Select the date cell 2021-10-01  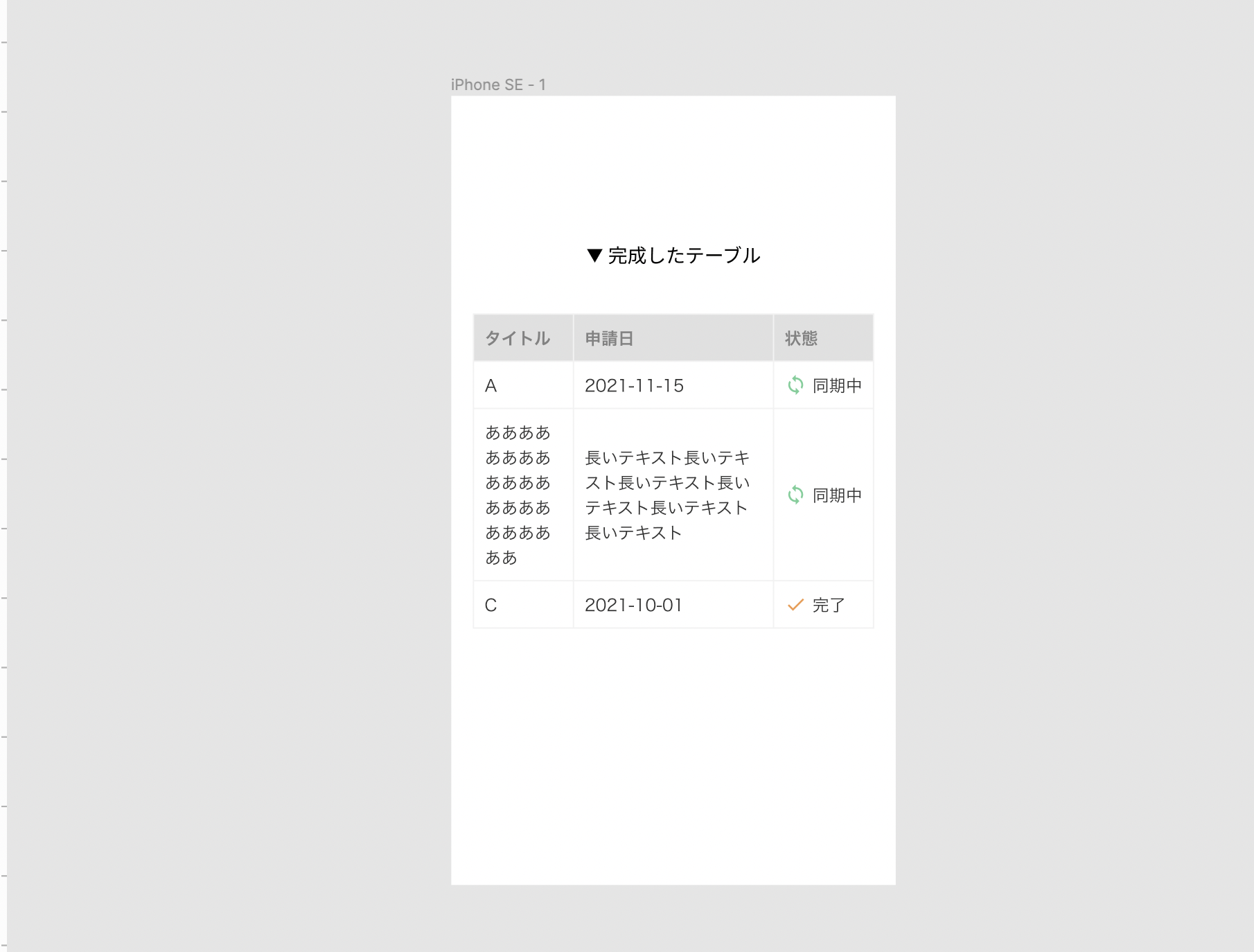(633, 605)
